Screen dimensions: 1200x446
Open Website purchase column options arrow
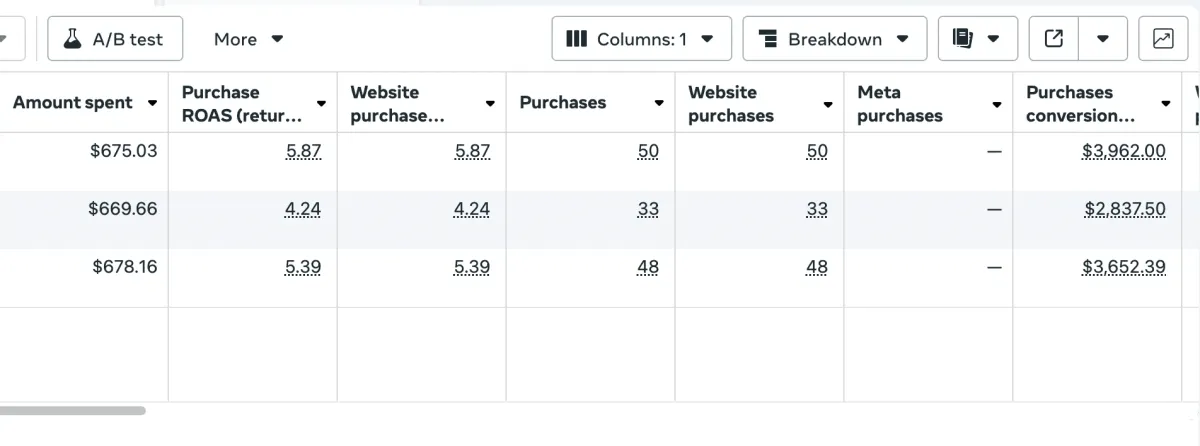coord(490,104)
